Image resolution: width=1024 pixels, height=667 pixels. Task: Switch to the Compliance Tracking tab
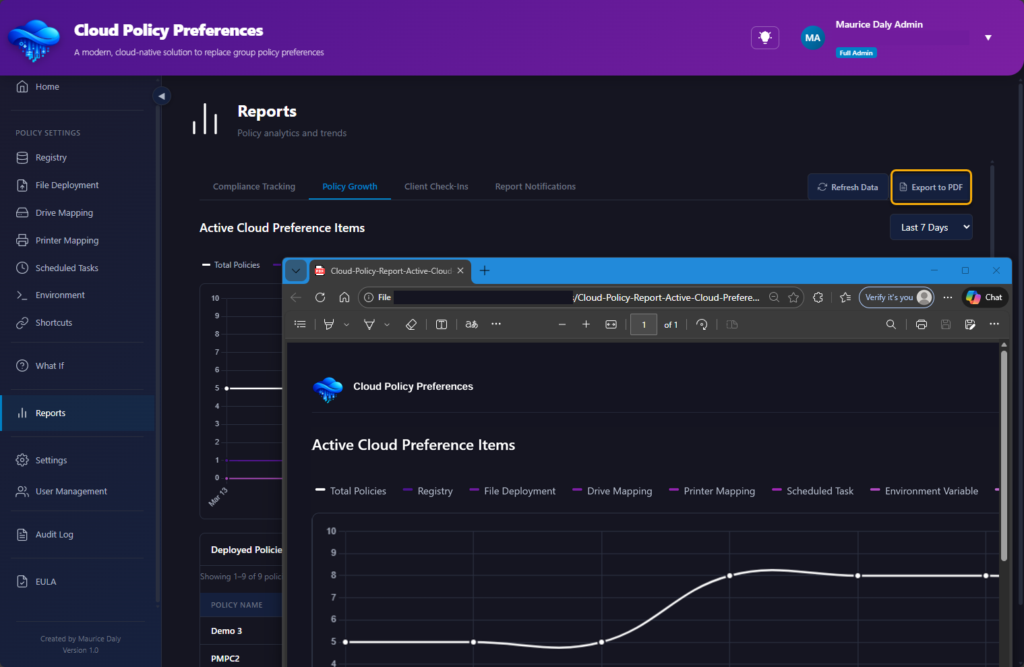point(254,187)
